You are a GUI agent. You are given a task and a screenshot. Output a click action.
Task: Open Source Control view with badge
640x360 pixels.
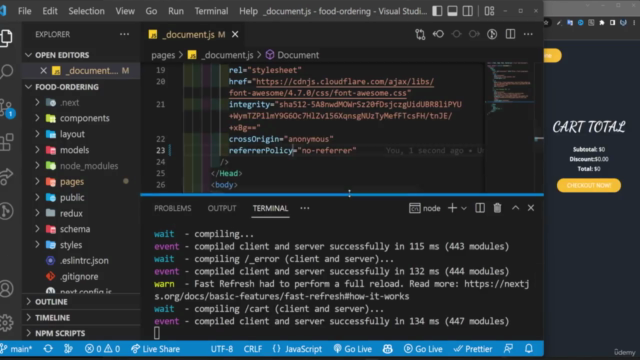pos(7,108)
